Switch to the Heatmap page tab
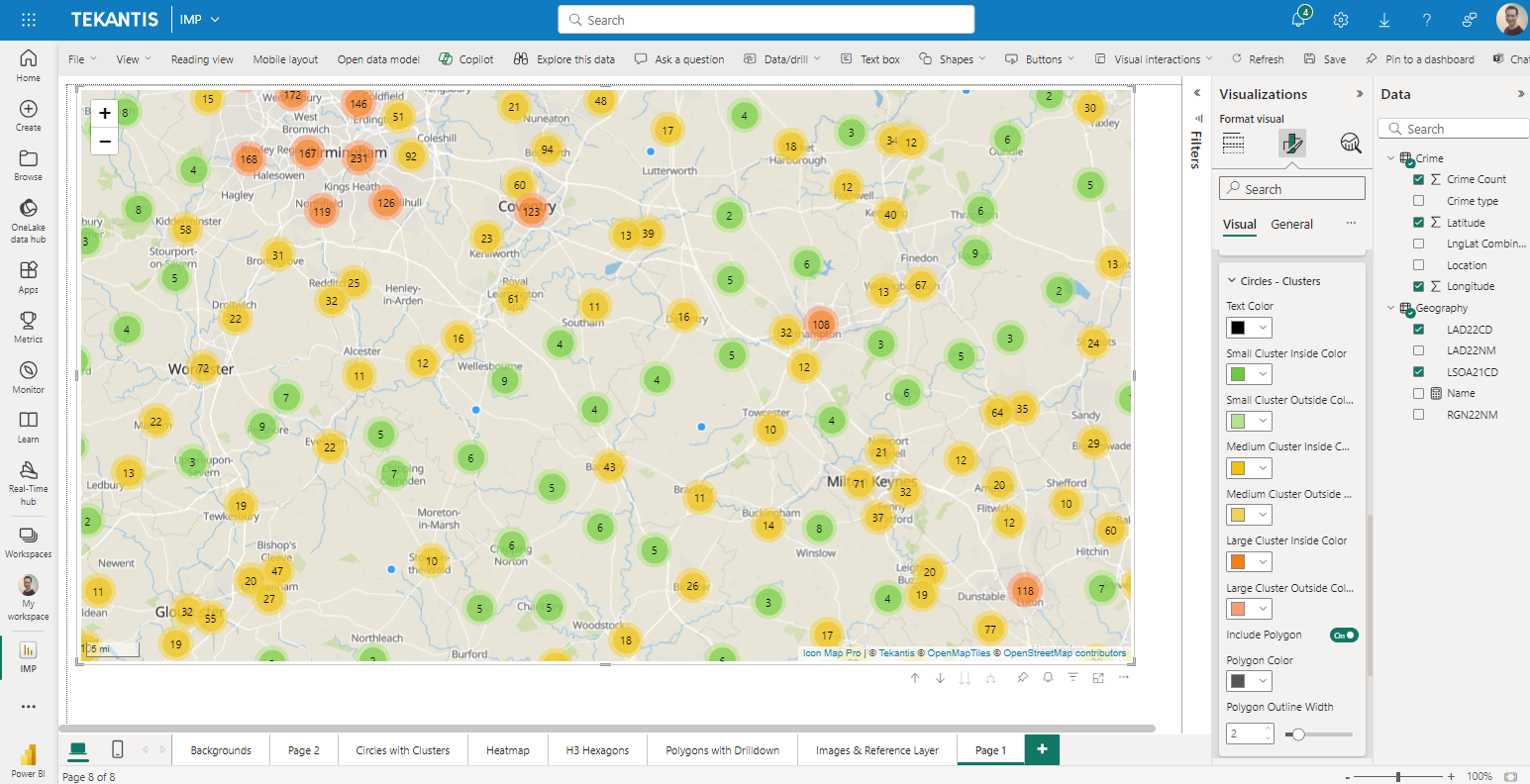 coord(507,750)
